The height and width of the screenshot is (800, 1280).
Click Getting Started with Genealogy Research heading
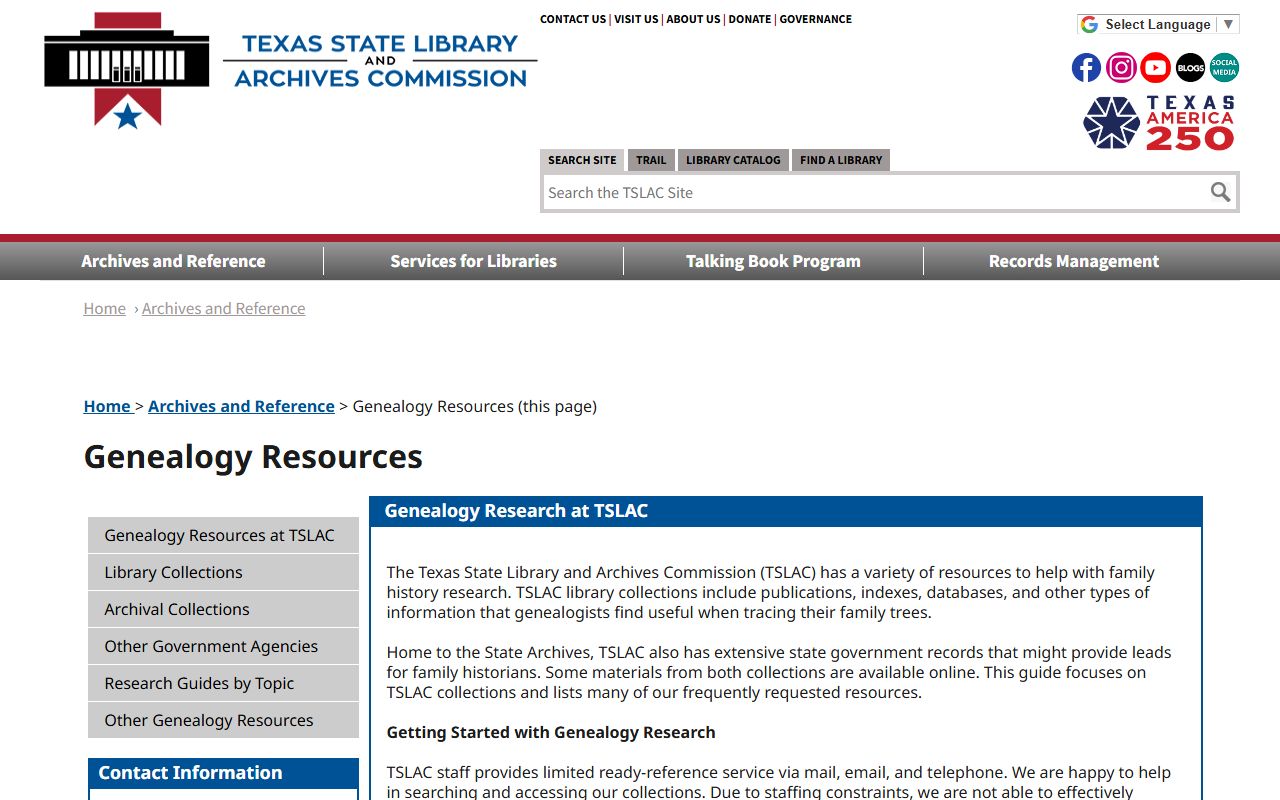tap(551, 732)
